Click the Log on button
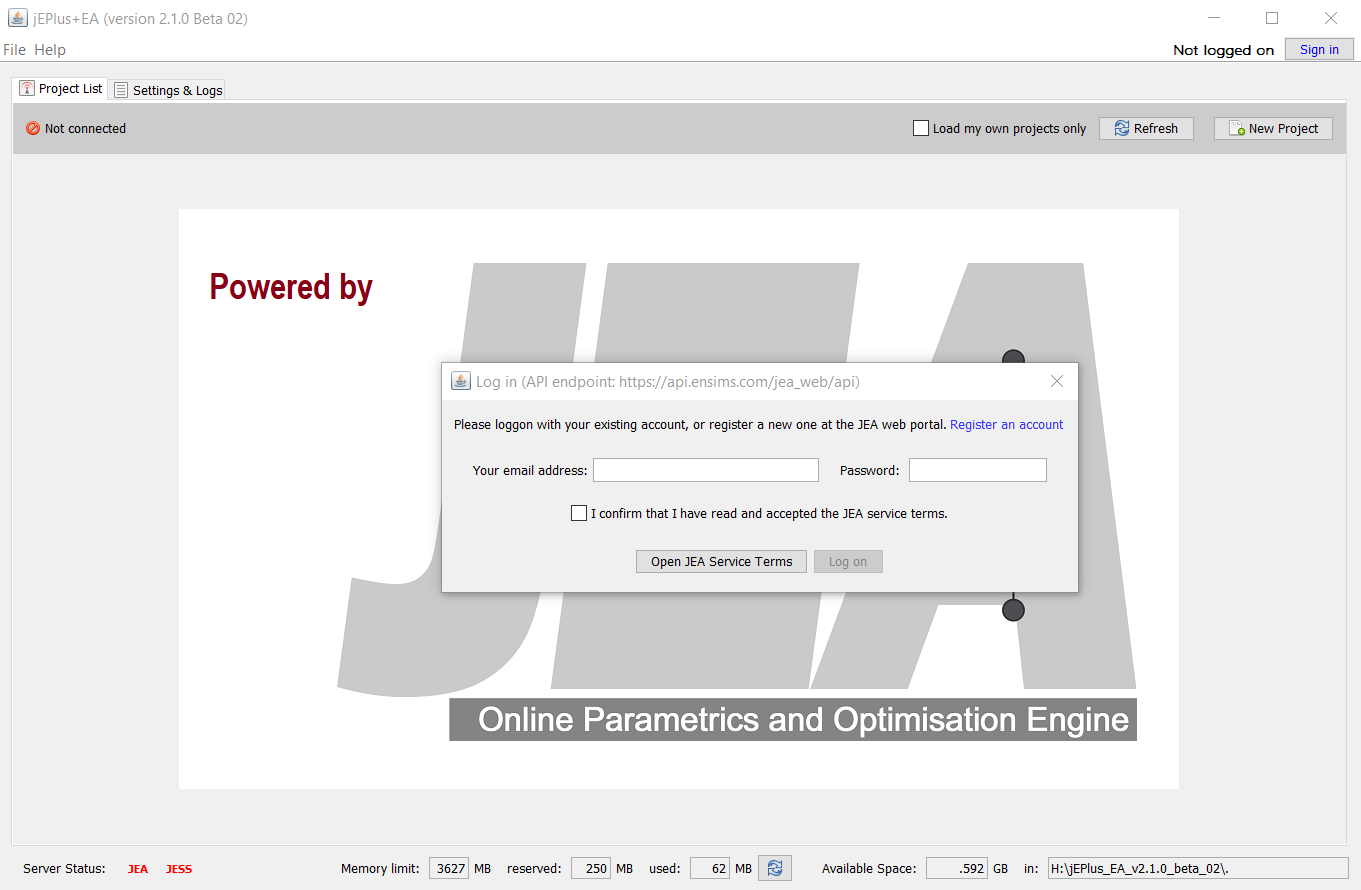Screen dimensions: 1361x890 tap(848, 561)
